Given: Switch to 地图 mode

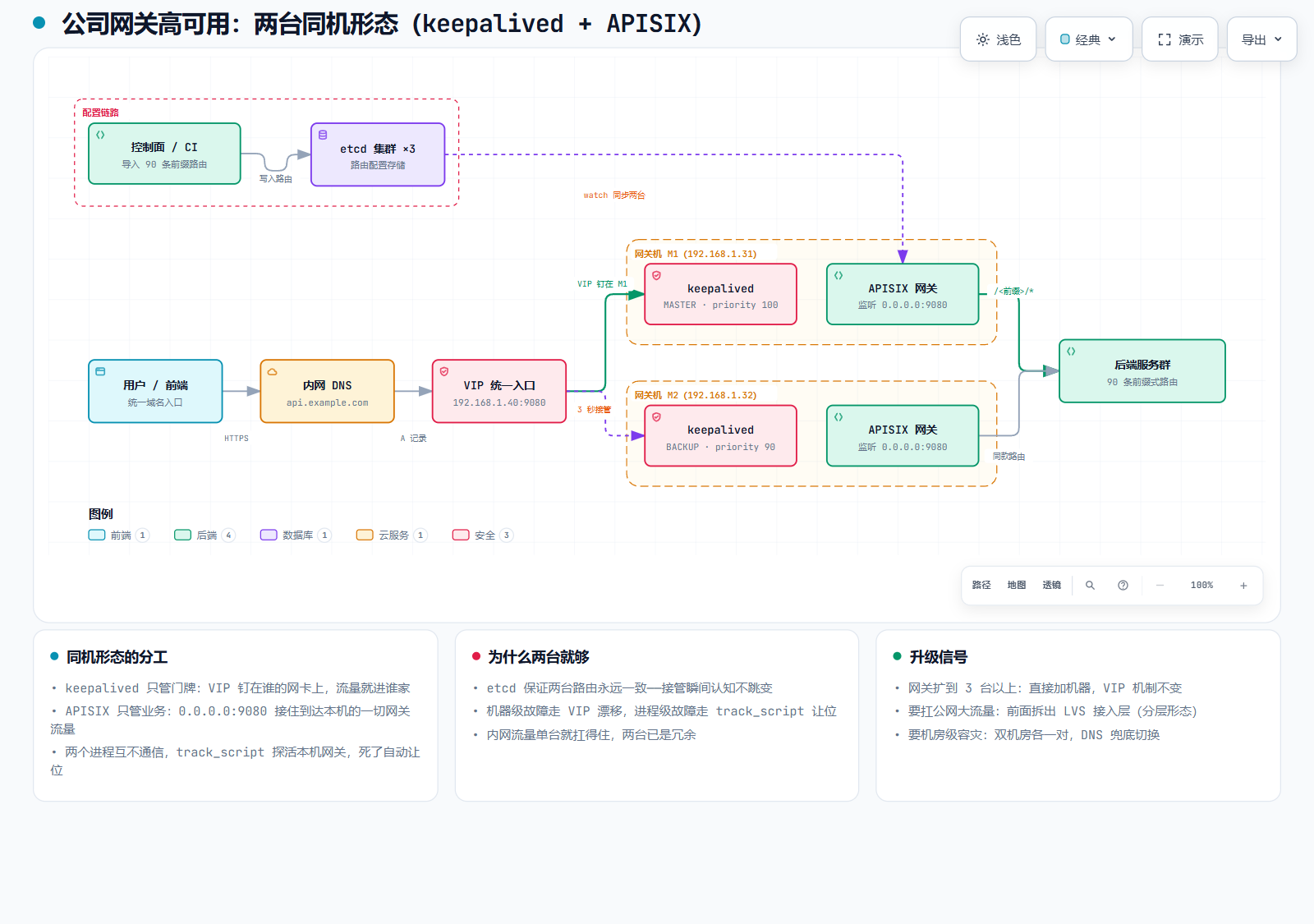Looking at the screenshot, I should coord(1017,586).
